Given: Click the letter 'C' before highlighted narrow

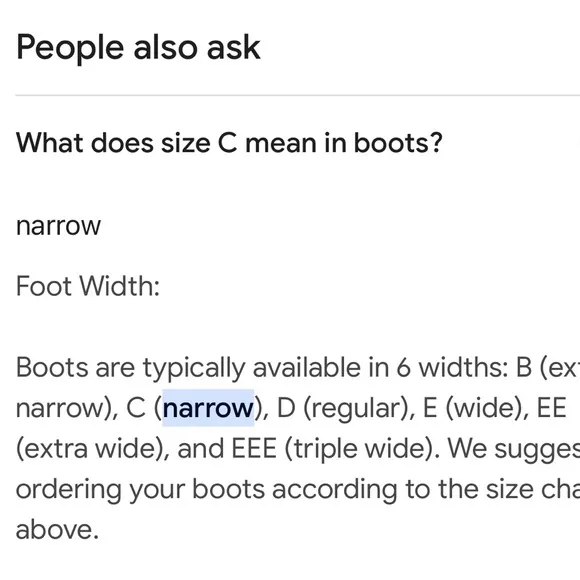Looking at the screenshot, I should tap(136, 408).
